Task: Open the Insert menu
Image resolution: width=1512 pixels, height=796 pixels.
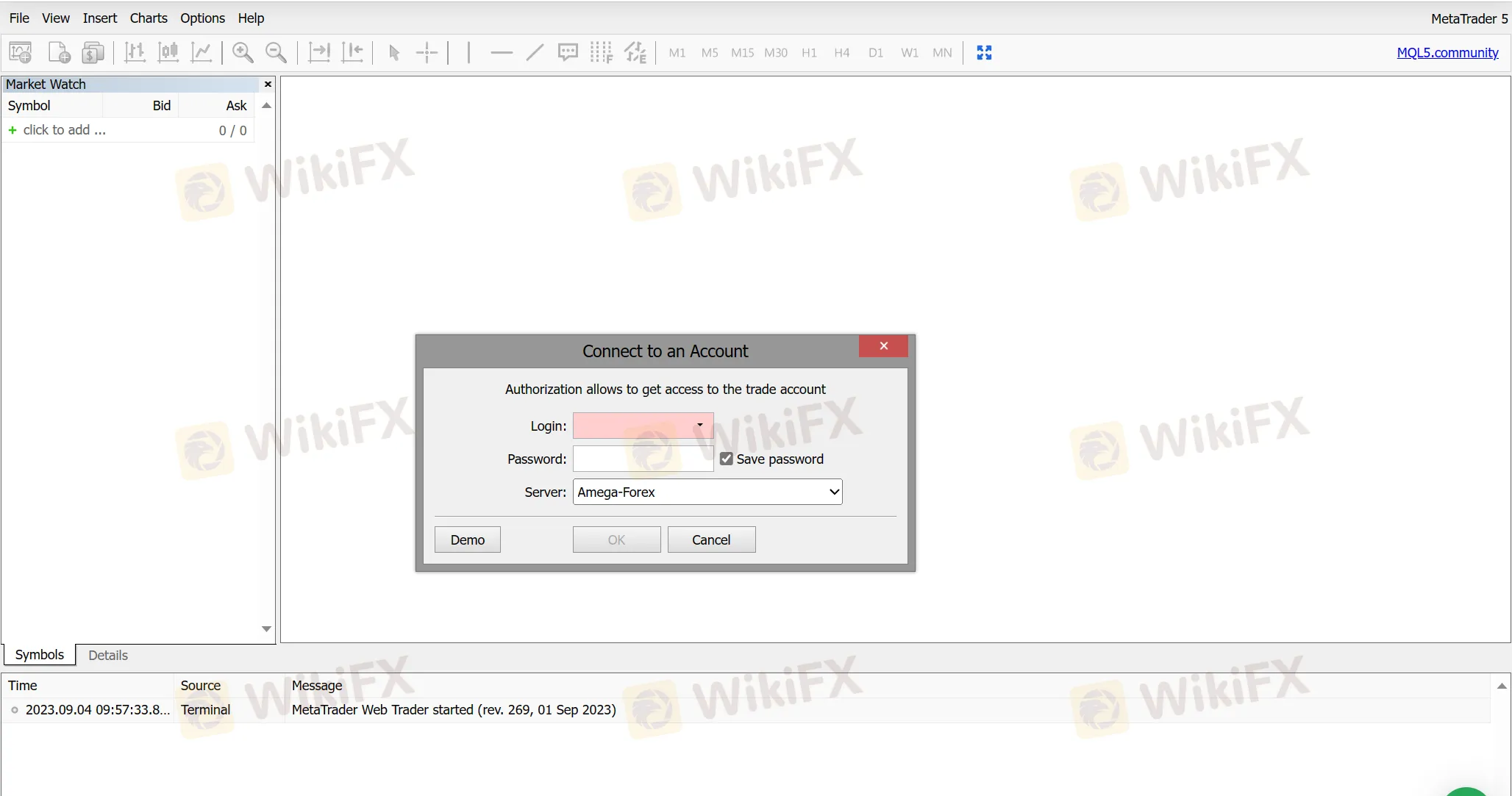Action: point(100,18)
